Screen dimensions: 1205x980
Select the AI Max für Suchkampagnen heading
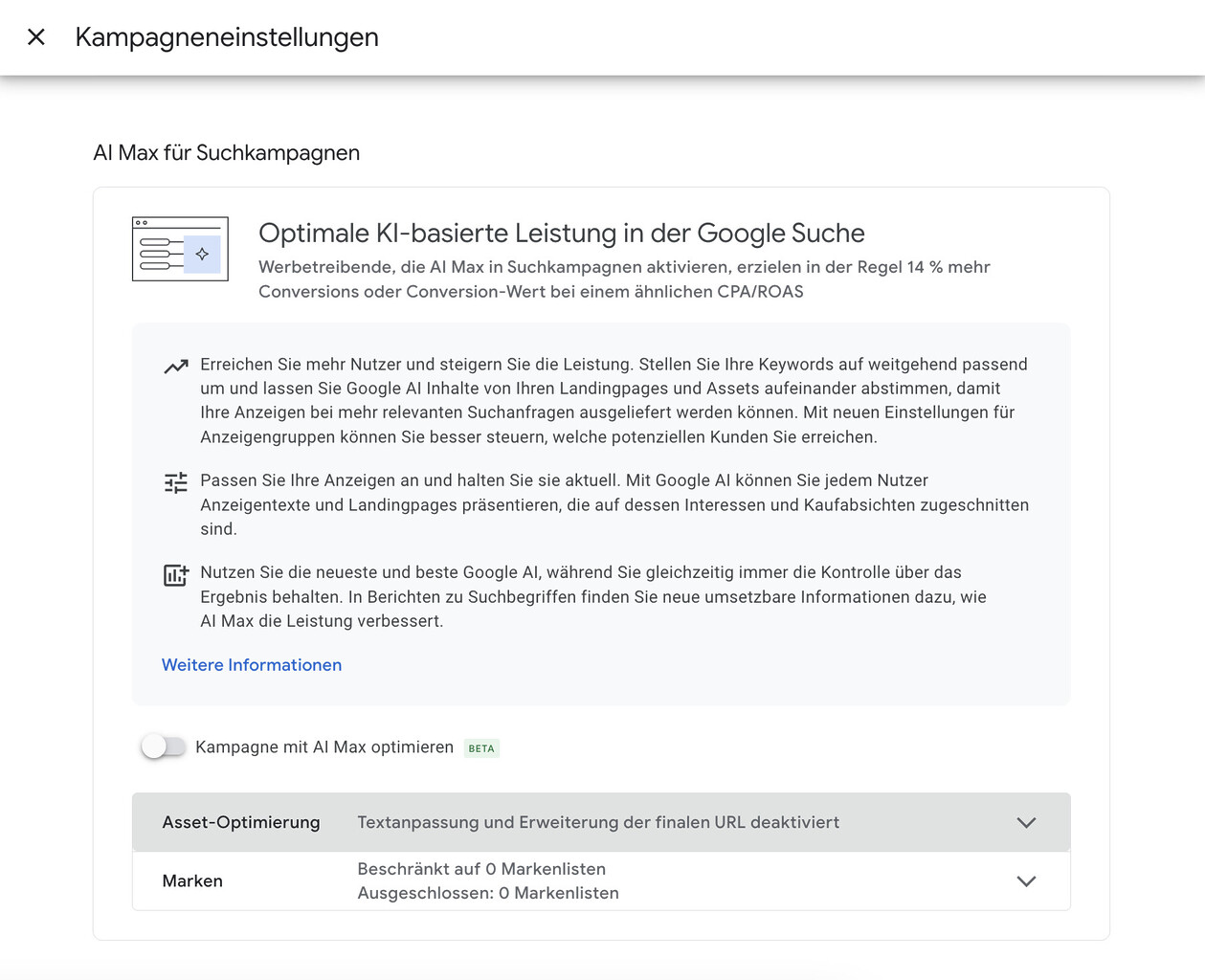227,152
